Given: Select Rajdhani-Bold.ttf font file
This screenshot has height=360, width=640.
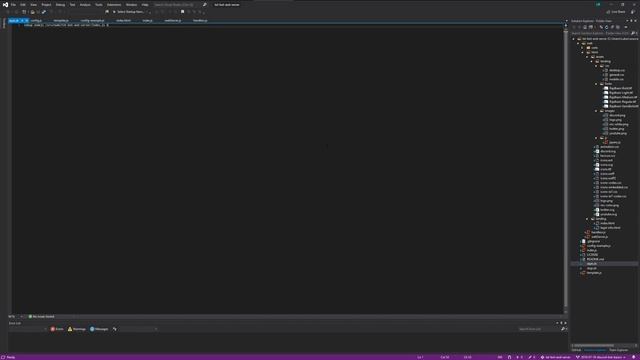Looking at the screenshot, I should click(620, 88).
